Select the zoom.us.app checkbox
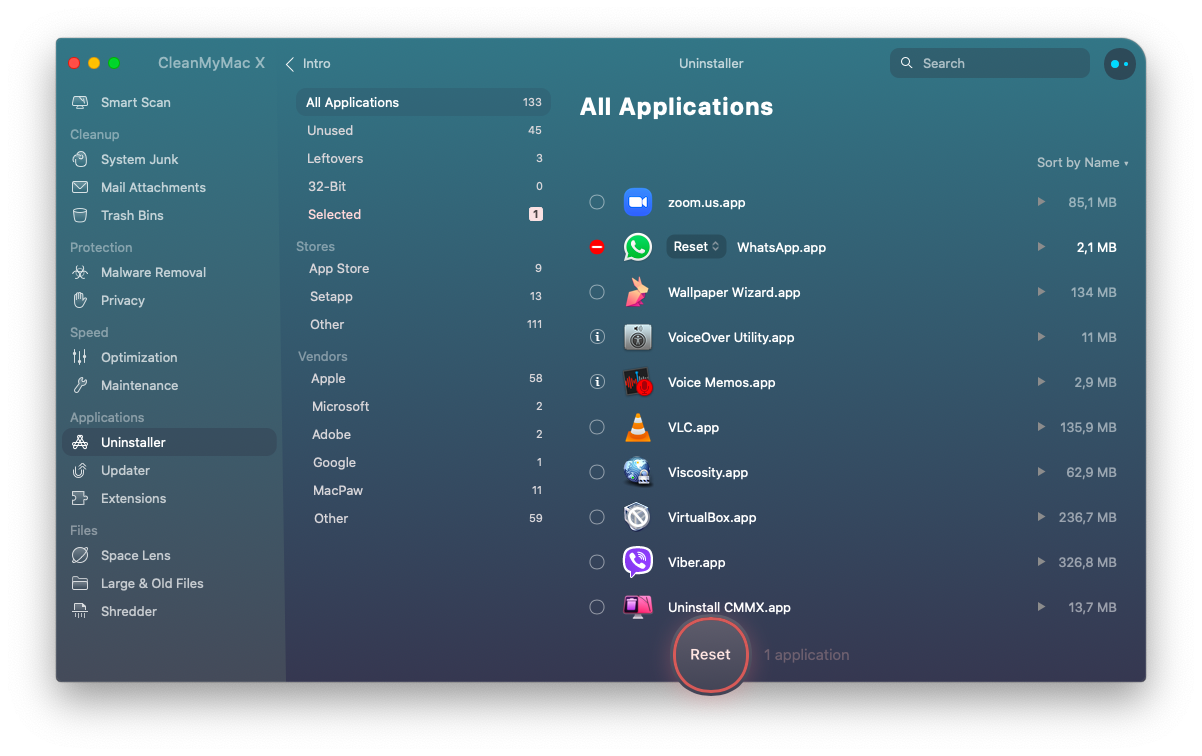This screenshot has width=1202, height=756. pyautogui.click(x=597, y=202)
